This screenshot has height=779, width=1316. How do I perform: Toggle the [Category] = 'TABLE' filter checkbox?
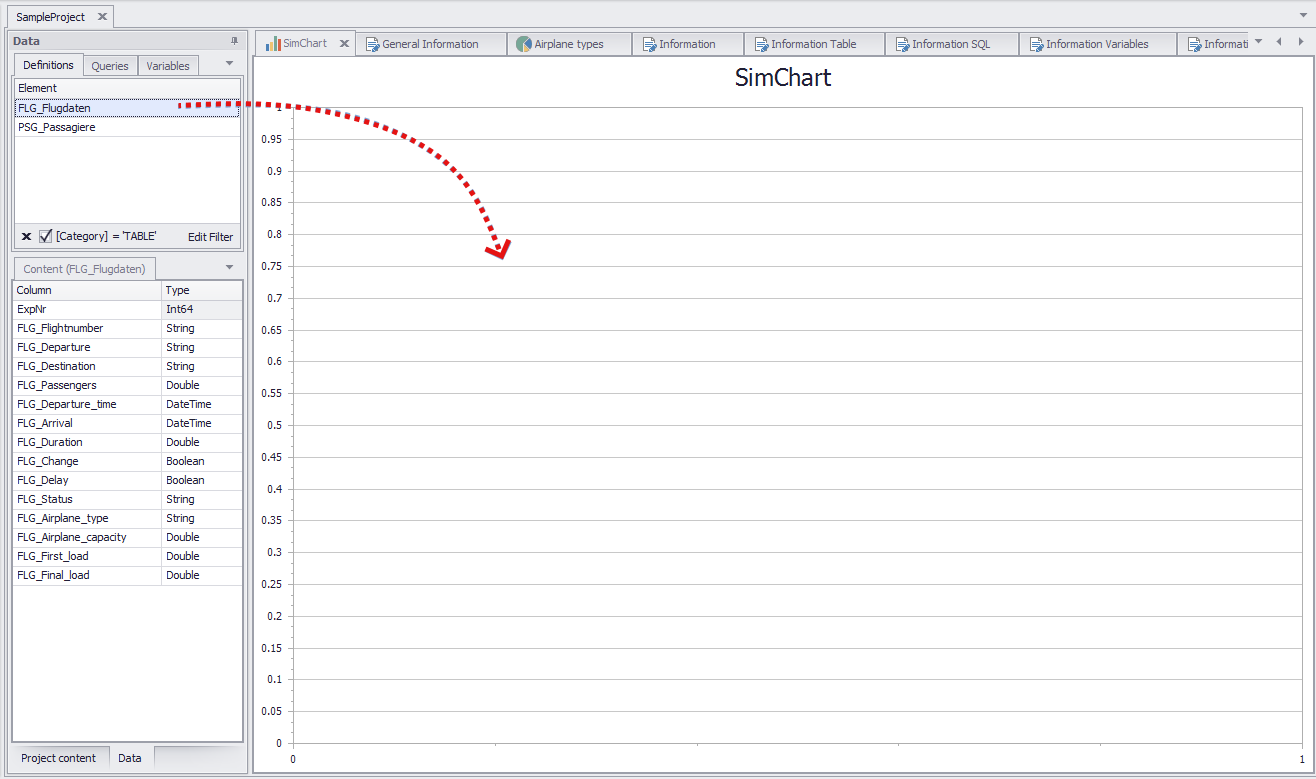[42, 236]
